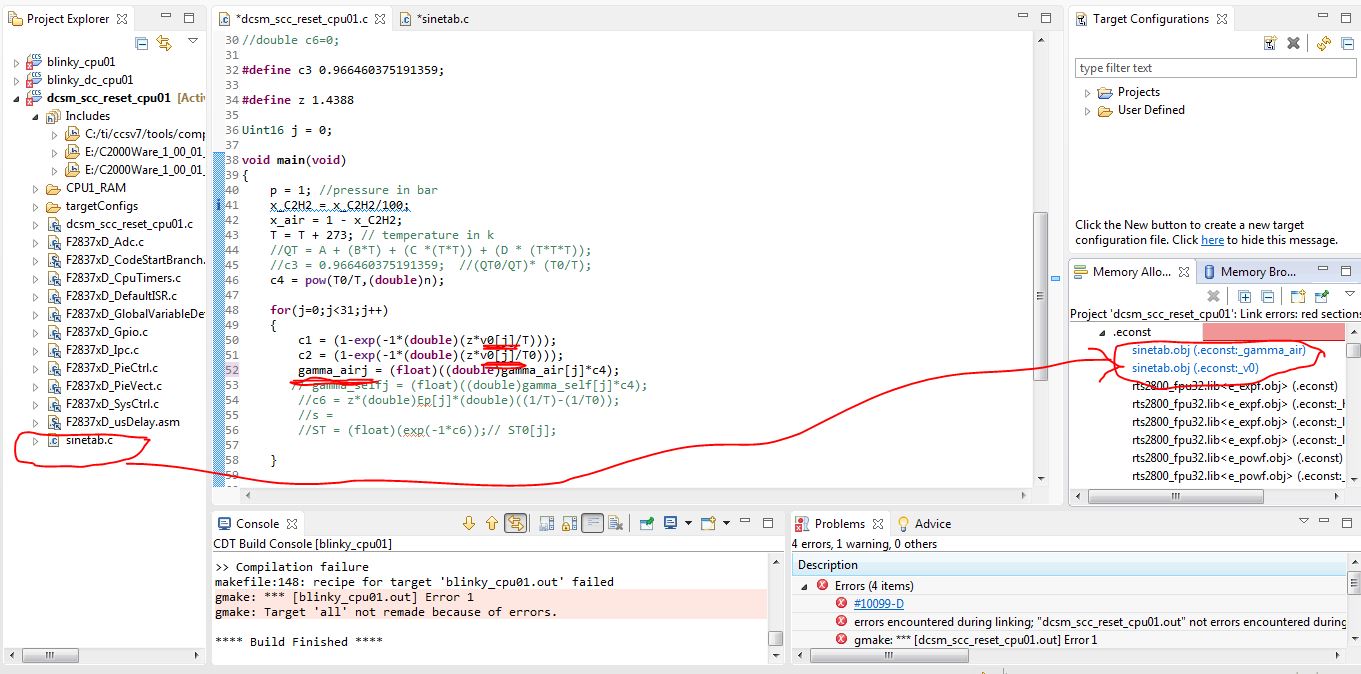The height and width of the screenshot is (674, 1361).
Task: Expand the blinky_cpu01 project
Action: point(16,62)
